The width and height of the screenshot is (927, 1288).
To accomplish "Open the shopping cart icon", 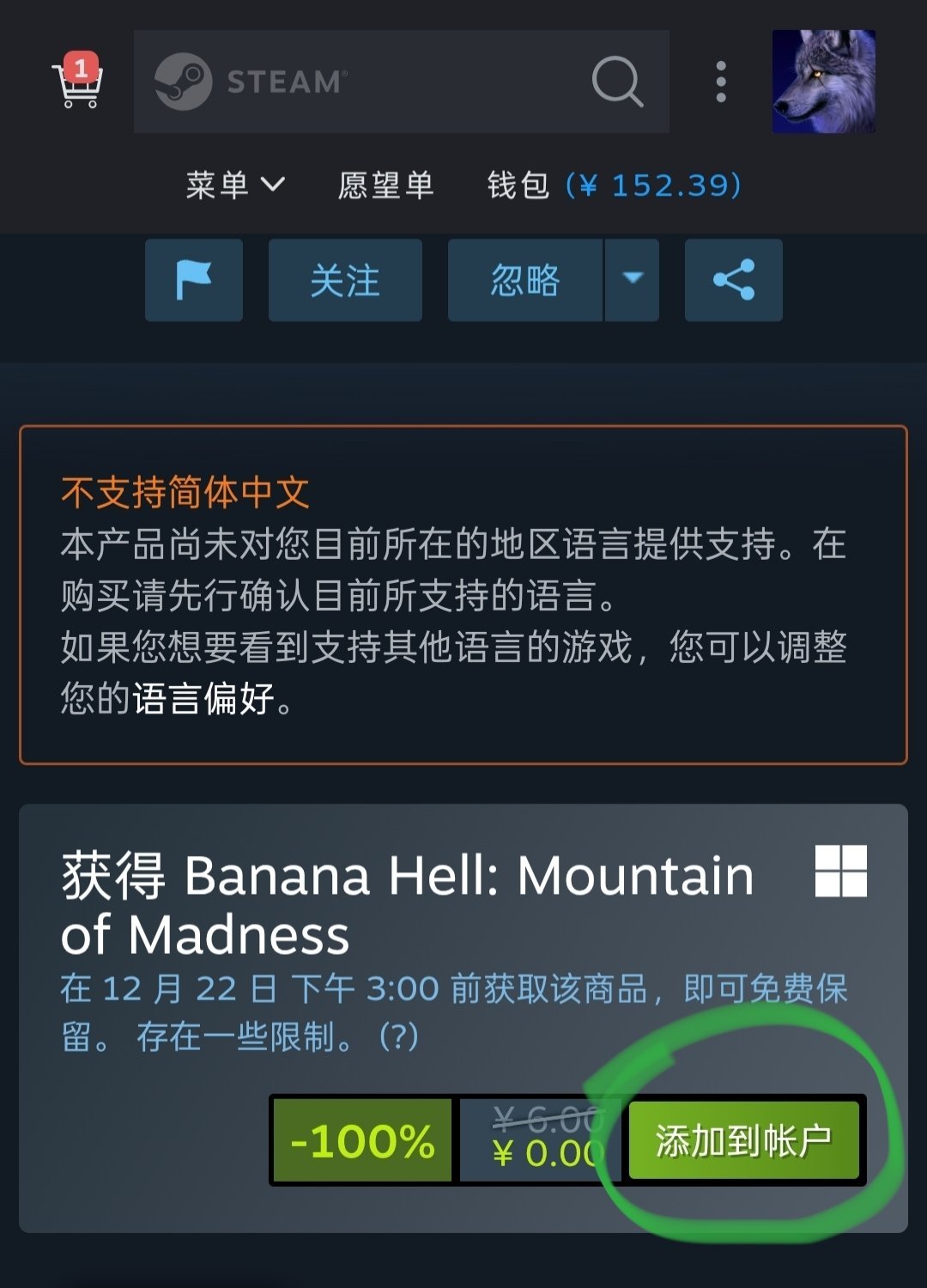I will [77, 82].
